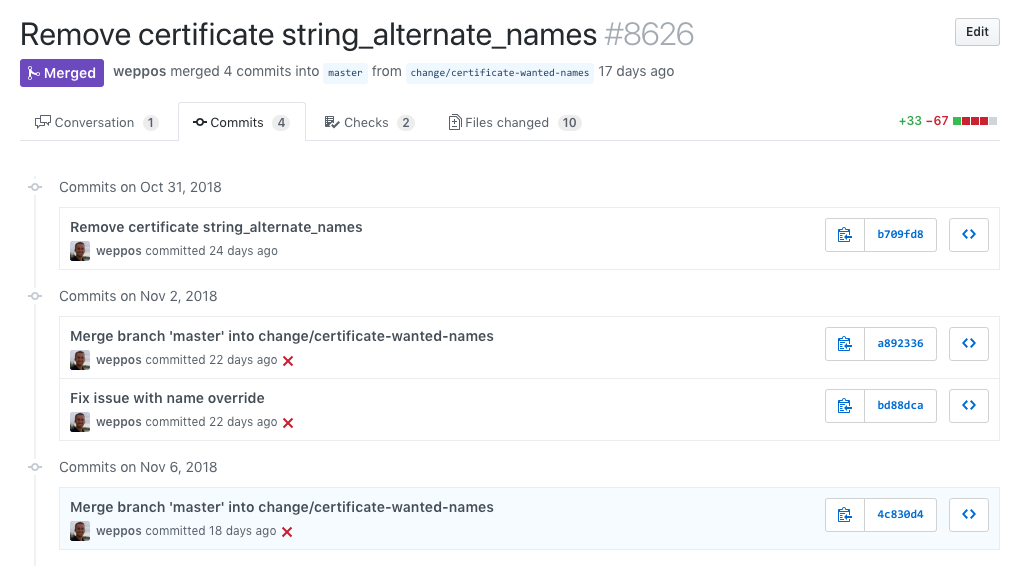Open the Checks tab
1024x566 pixels.
pyautogui.click(x=369, y=122)
